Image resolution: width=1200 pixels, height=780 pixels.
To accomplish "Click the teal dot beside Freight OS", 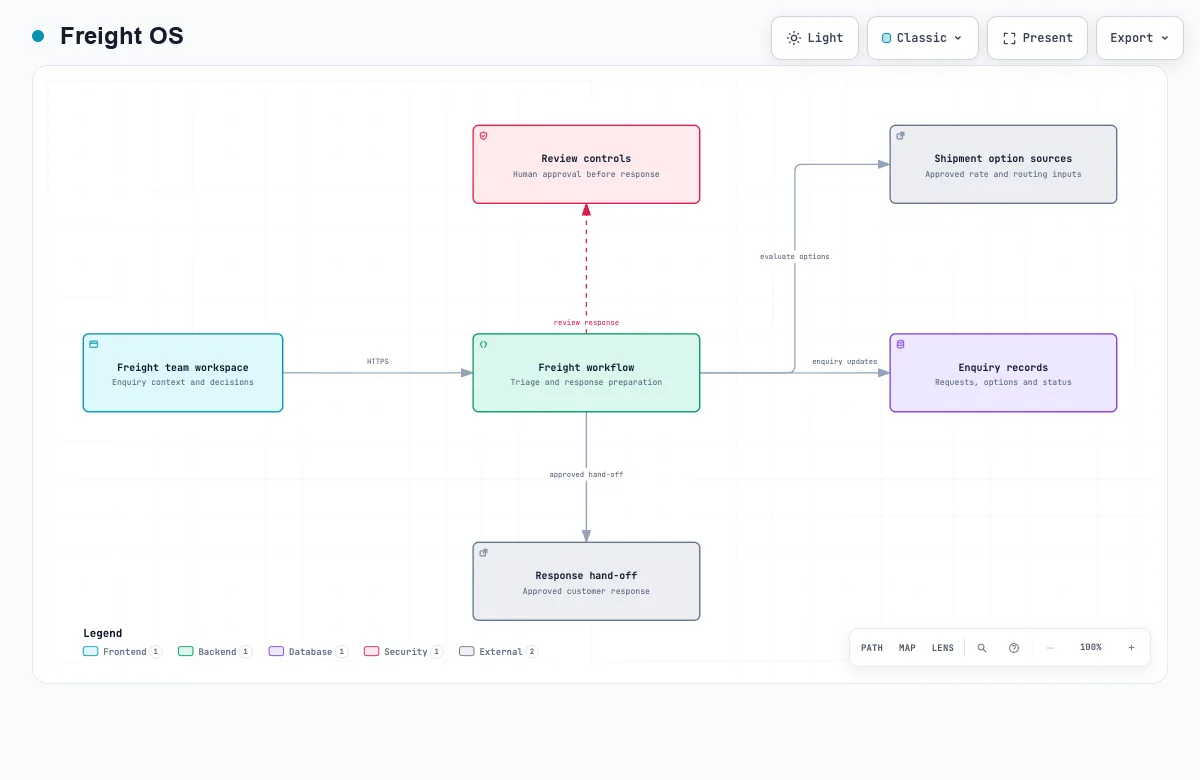I will (x=38, y=36).
